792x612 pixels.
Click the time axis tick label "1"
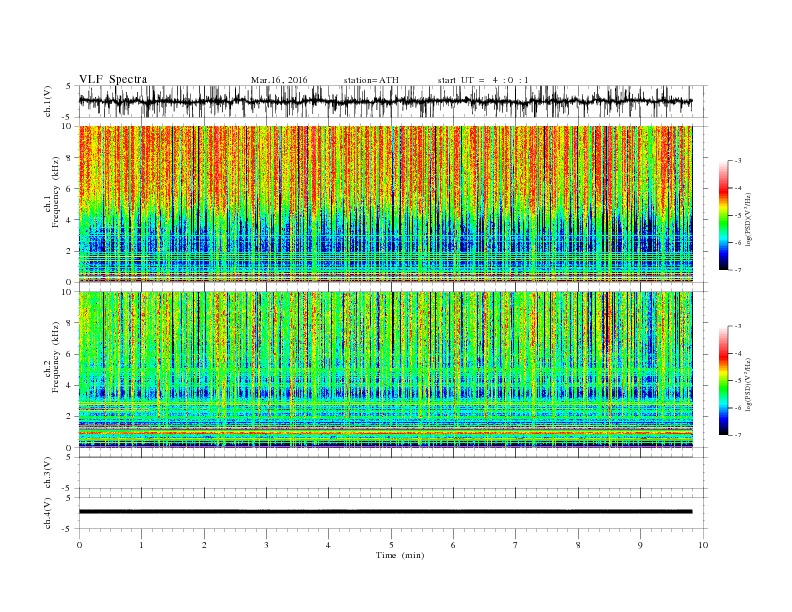[x=141, y=545]
